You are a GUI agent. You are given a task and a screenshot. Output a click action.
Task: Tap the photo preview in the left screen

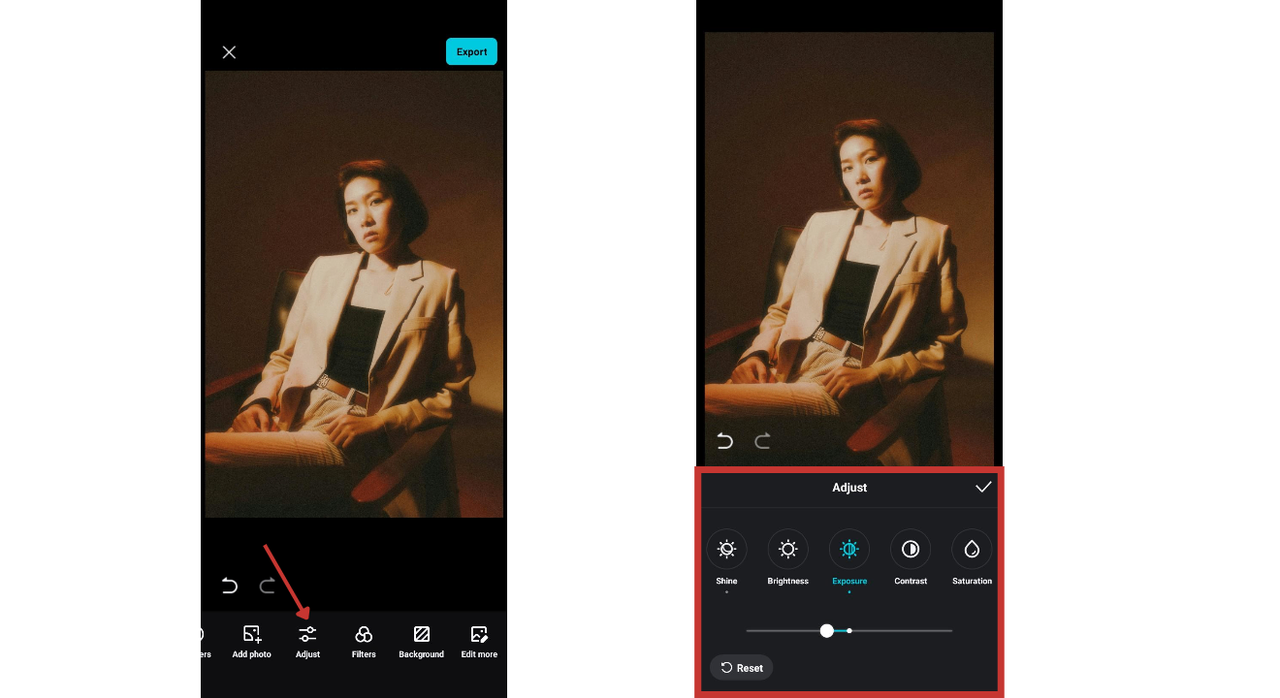click(354, 294)
